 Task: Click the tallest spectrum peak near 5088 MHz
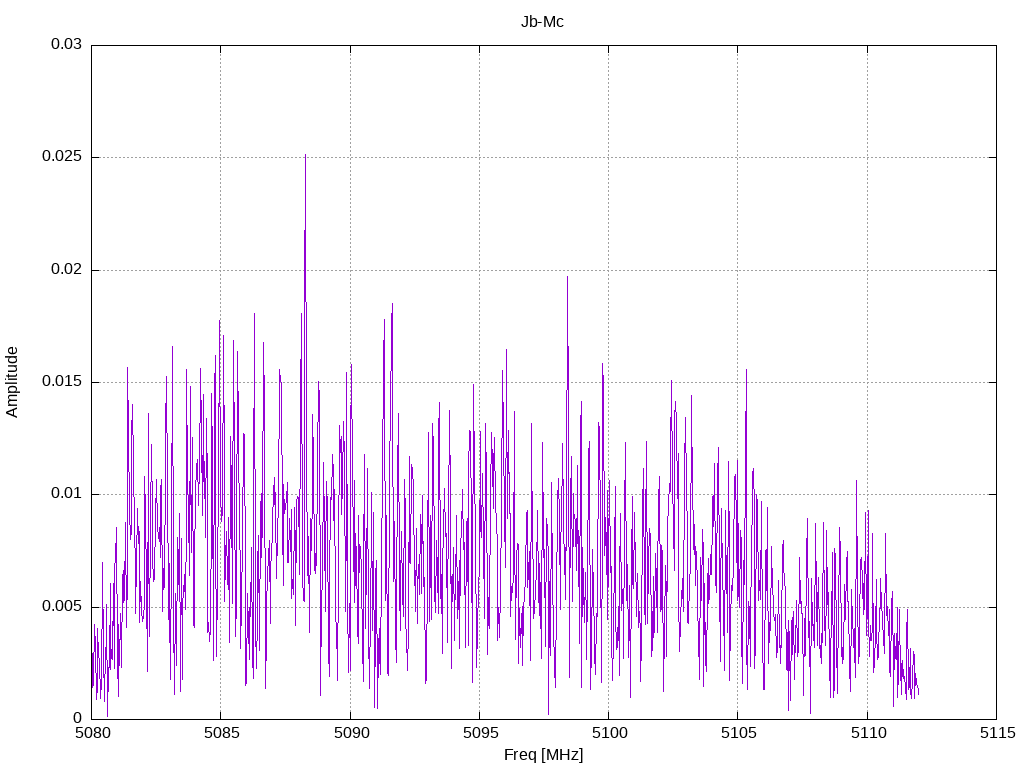point(305,155)
